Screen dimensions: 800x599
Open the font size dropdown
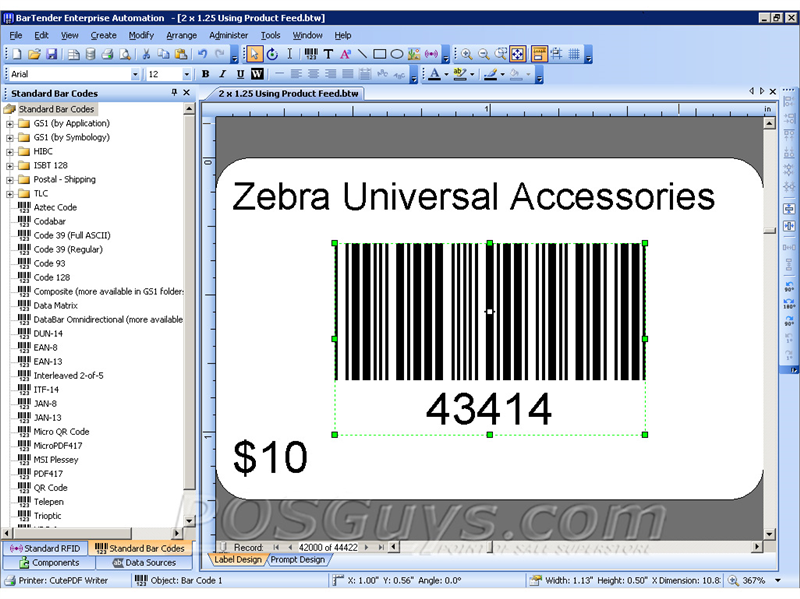pyautogui.click(x=186, y=74)
